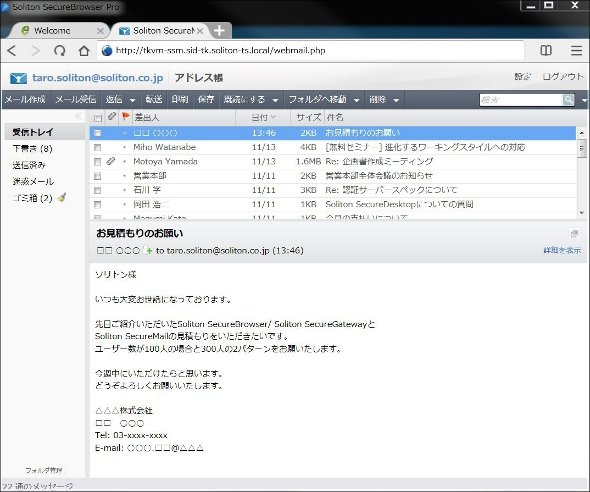The height and width of the screenshot is (492, 590).
Task: Empty trash with the broom icon
Action: 62,197
